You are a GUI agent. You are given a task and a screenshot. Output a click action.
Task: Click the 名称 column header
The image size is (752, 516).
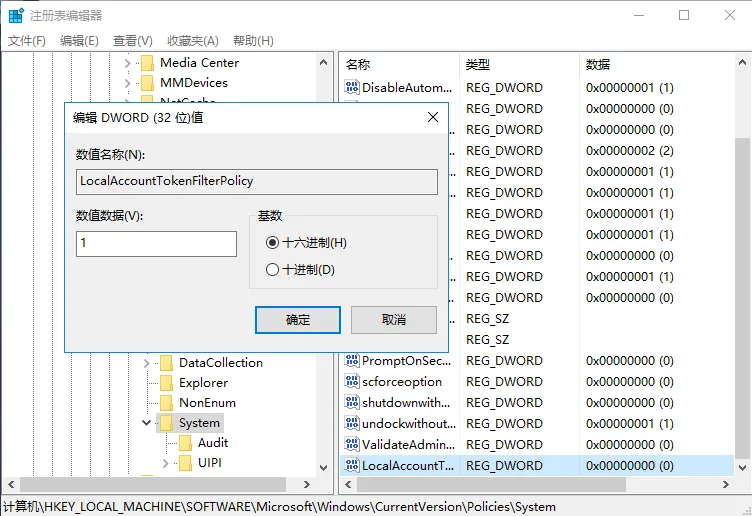[x=400, y=65]
